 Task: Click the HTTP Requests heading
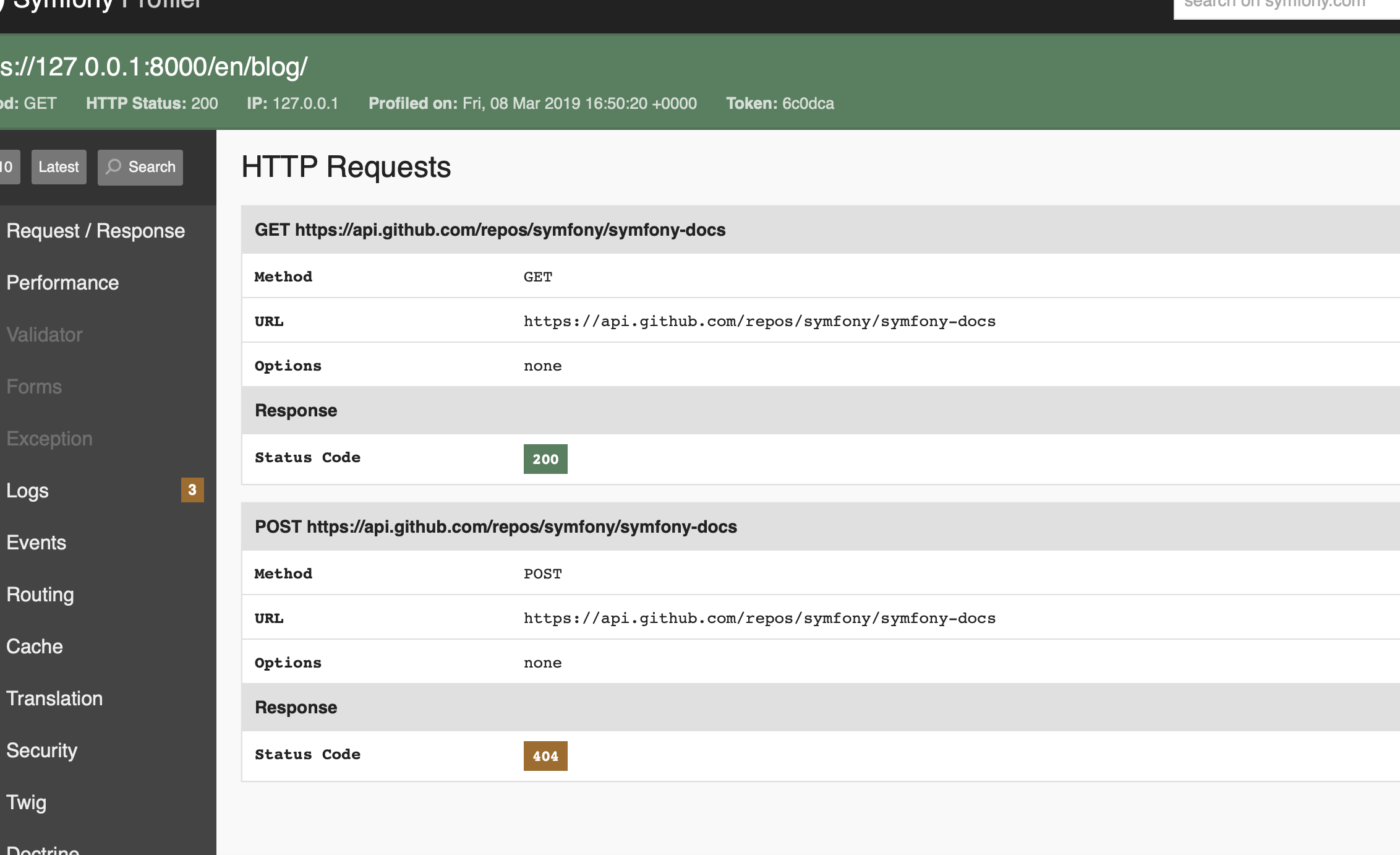coord(346,167)
